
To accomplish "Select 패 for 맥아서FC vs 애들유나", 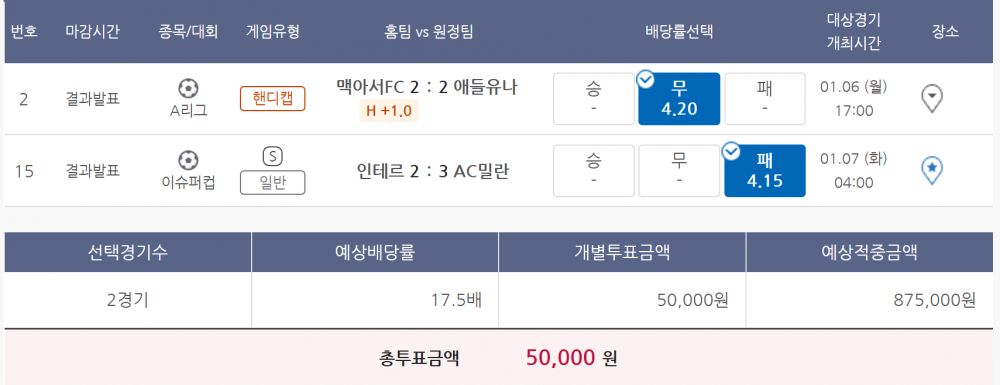I will [x=765, y=99].
